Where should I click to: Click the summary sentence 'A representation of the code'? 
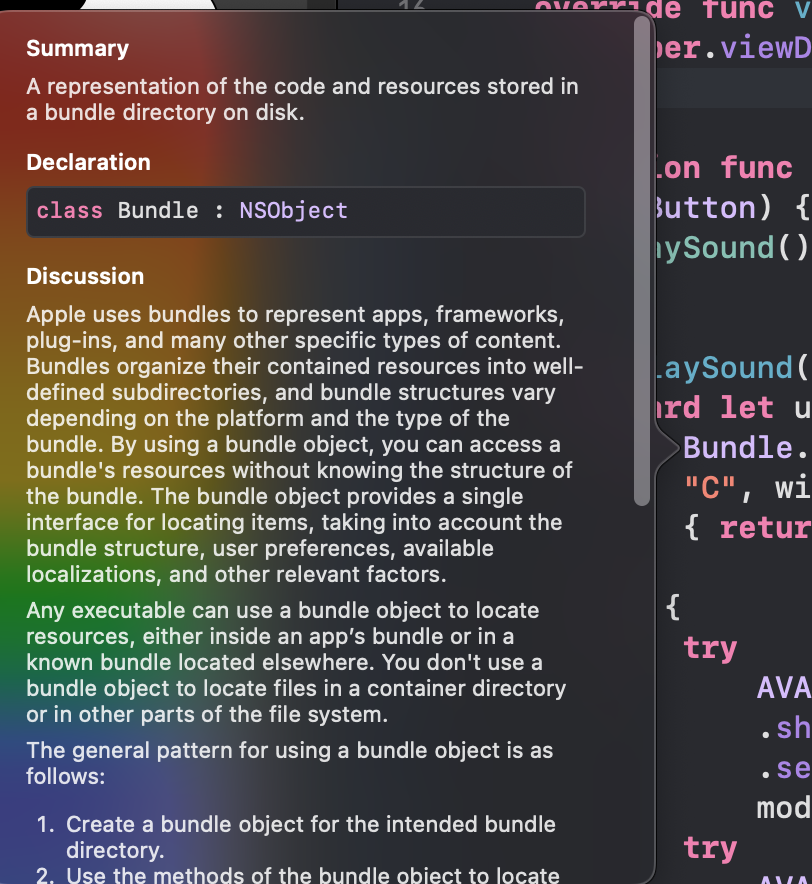[x=302, y=99]
